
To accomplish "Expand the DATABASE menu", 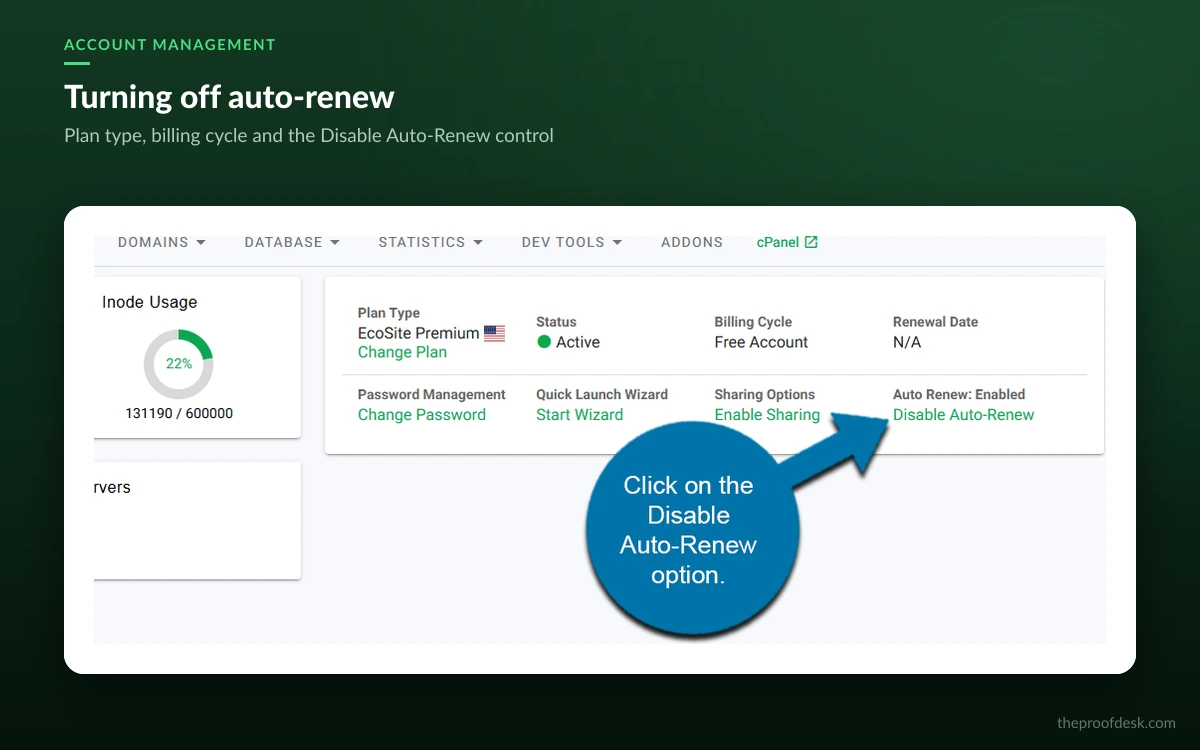I will click(292, 242).
